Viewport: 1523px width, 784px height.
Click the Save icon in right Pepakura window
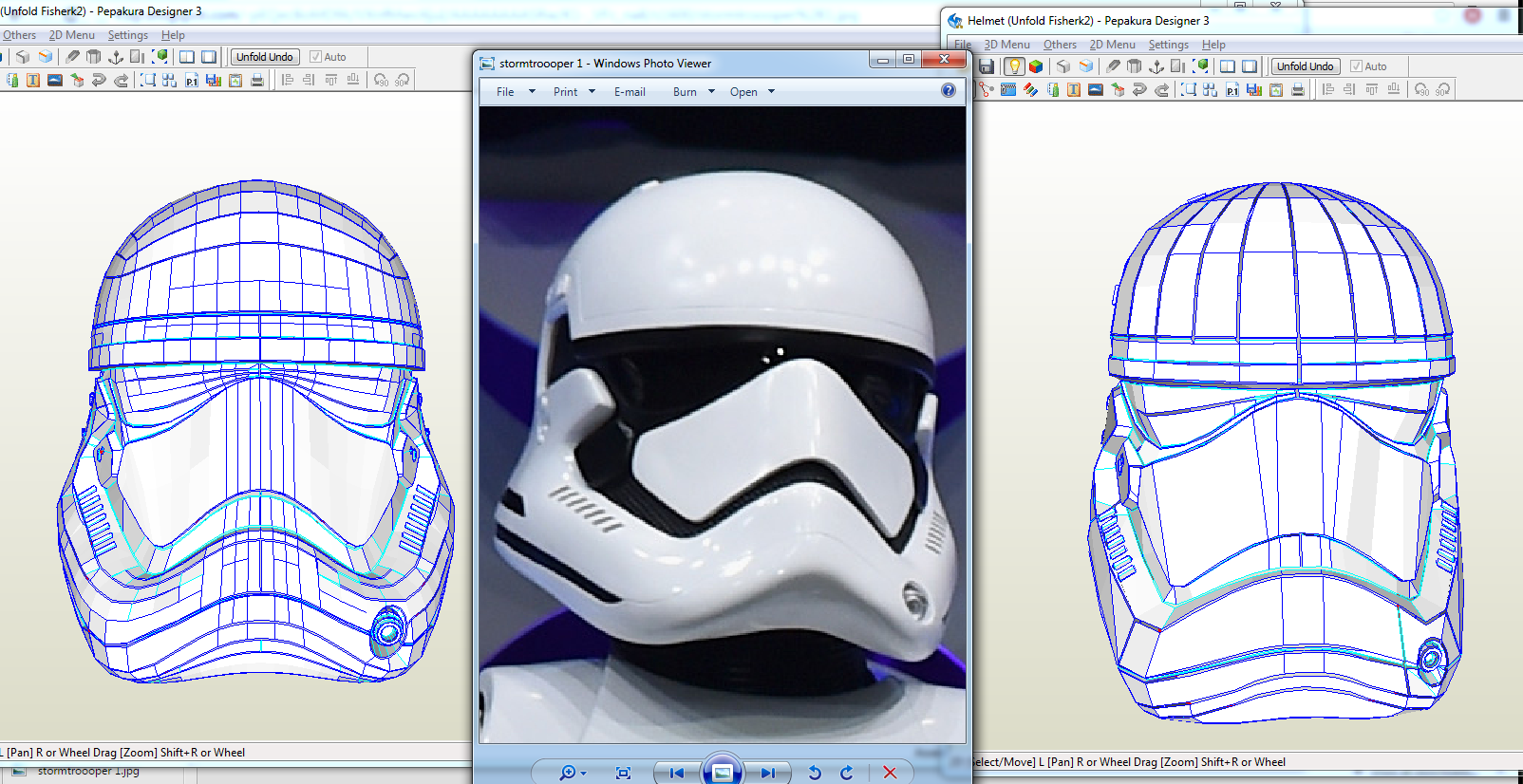(x=987, y=66)
